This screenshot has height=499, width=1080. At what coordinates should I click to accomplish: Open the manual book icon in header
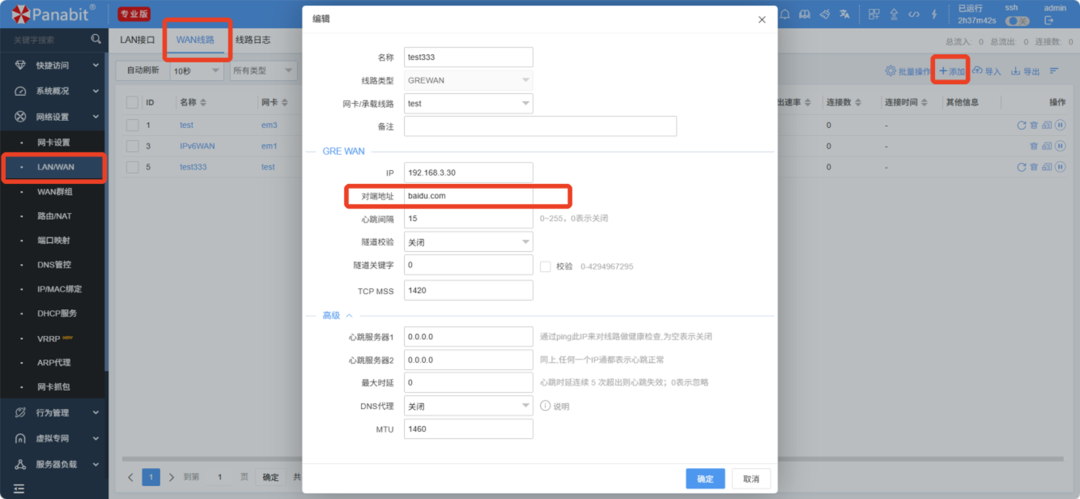click(x=804, y=14)
